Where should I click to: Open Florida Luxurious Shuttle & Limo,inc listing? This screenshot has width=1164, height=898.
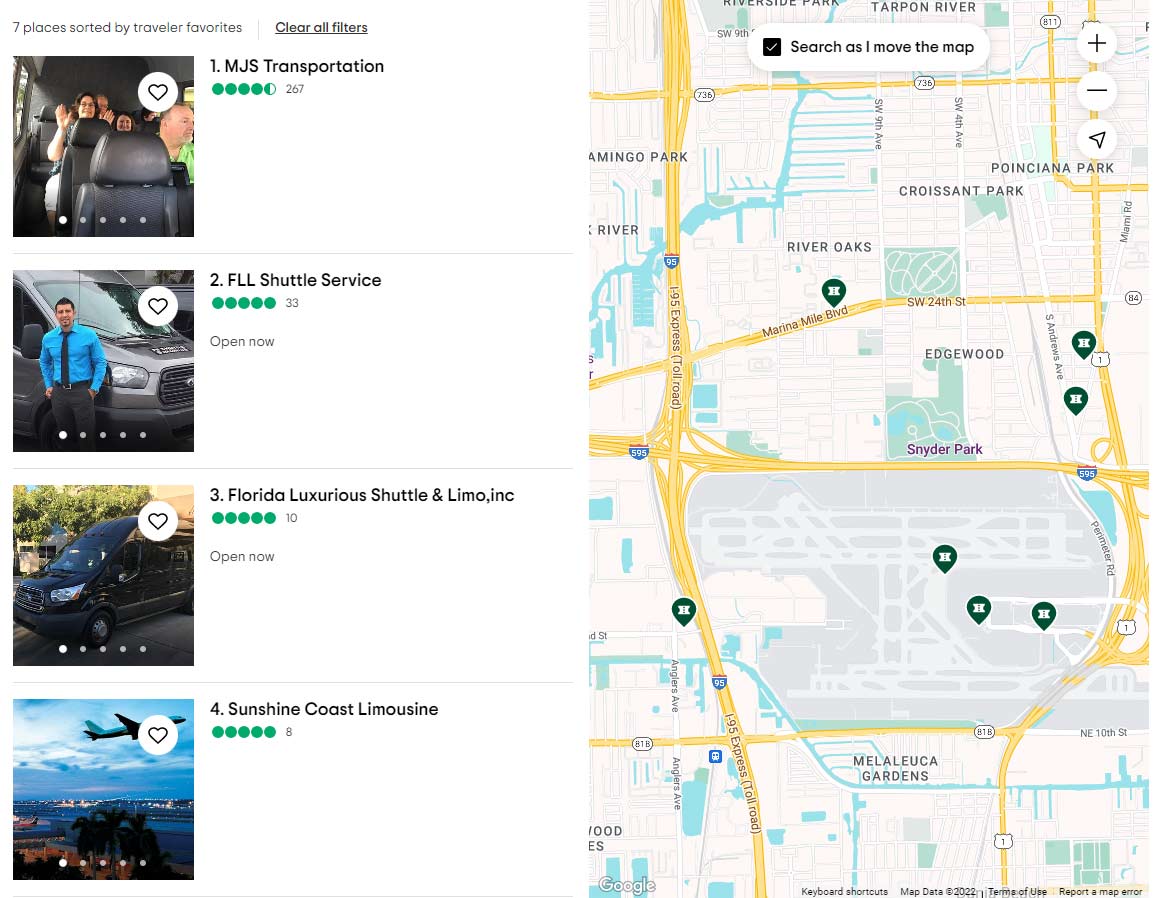362,495
